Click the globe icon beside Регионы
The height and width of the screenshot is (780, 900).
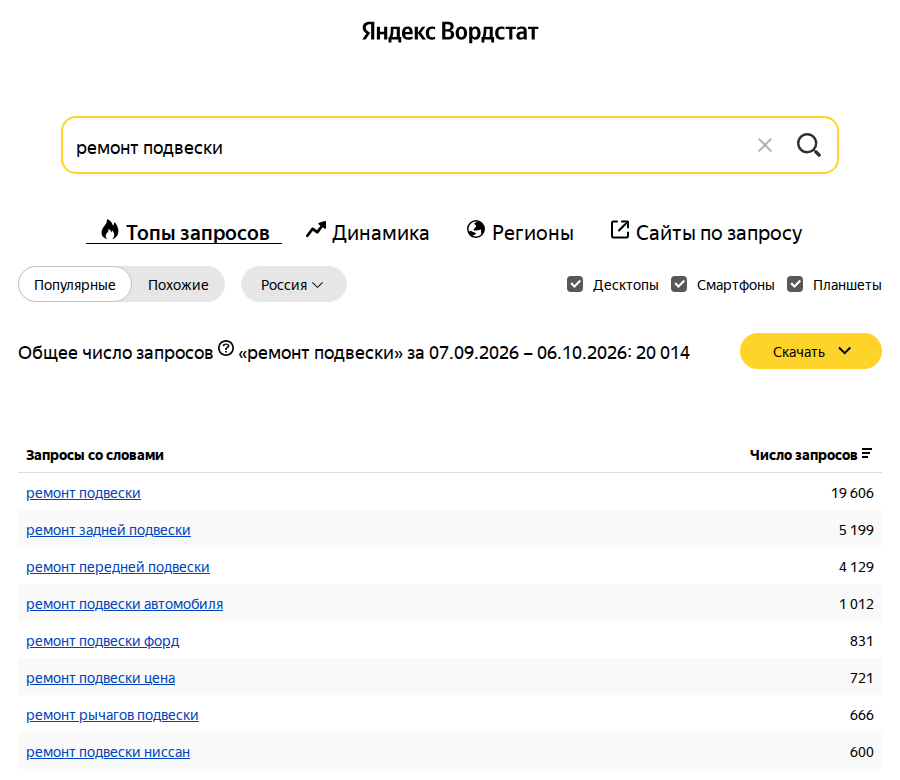(x=475, y=229)
